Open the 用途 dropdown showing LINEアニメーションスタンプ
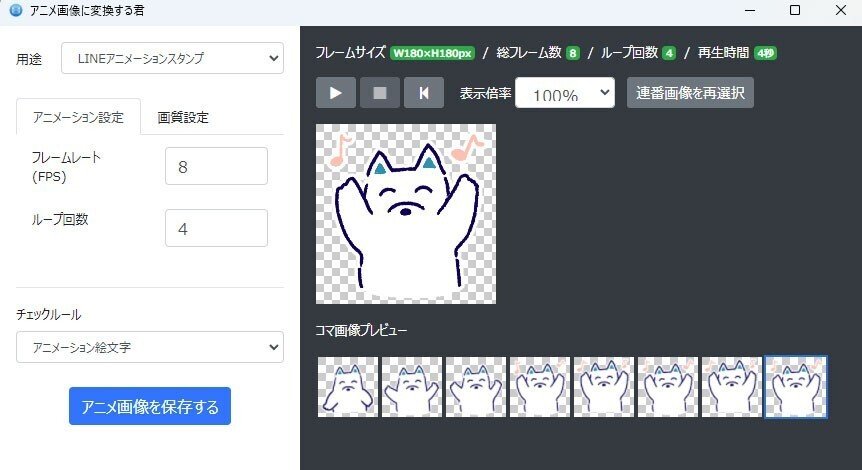862x470 pixels. tap(173, 58)
